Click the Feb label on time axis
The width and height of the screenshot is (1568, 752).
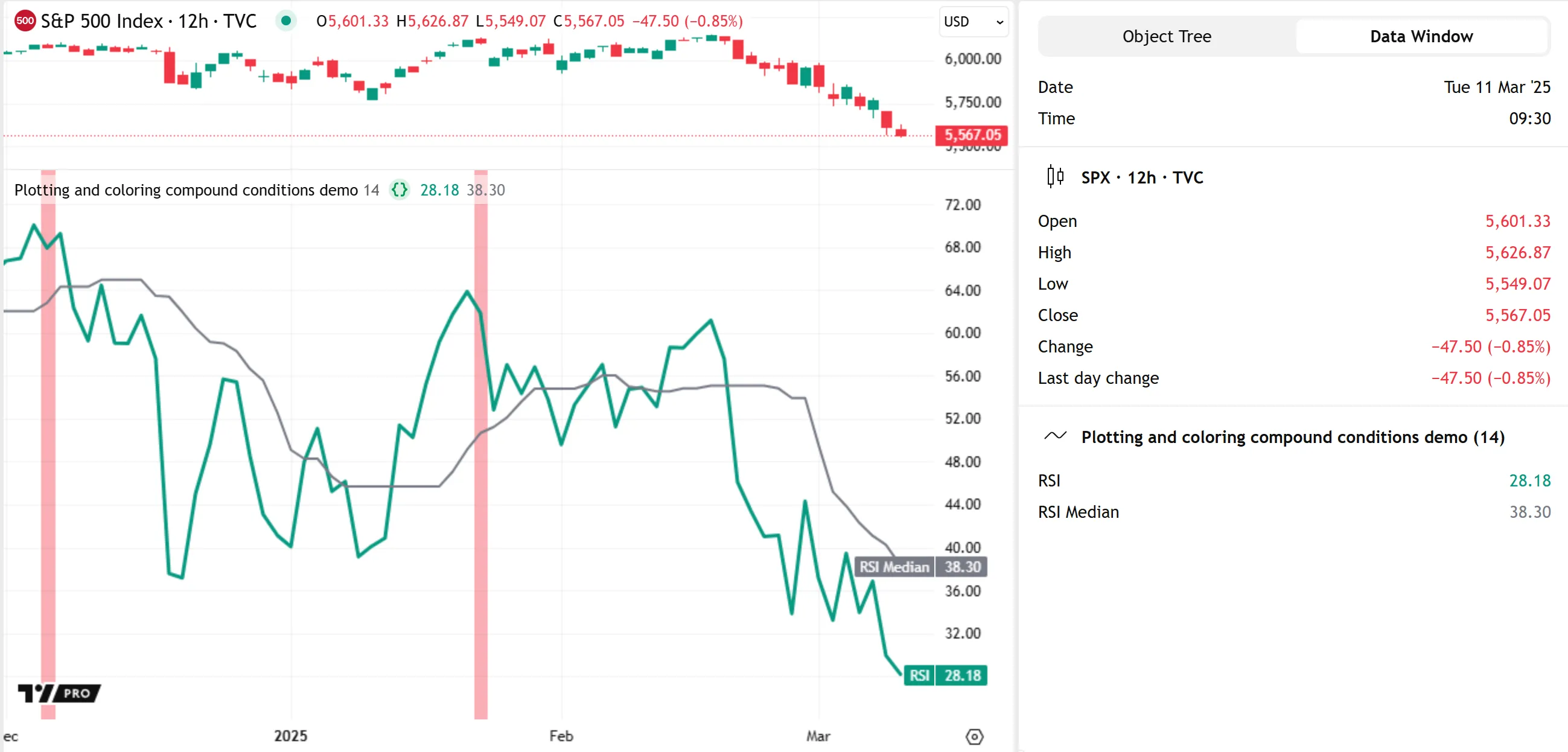pos(561,736)
